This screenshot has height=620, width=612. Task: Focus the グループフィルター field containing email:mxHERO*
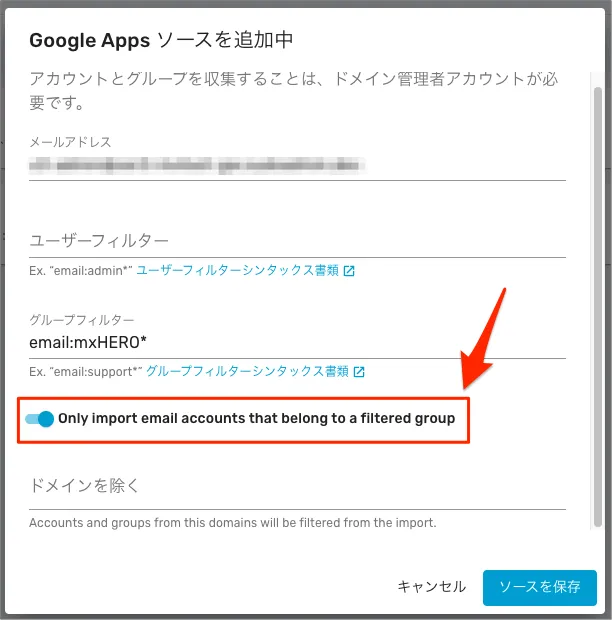(x=297, y=342)
